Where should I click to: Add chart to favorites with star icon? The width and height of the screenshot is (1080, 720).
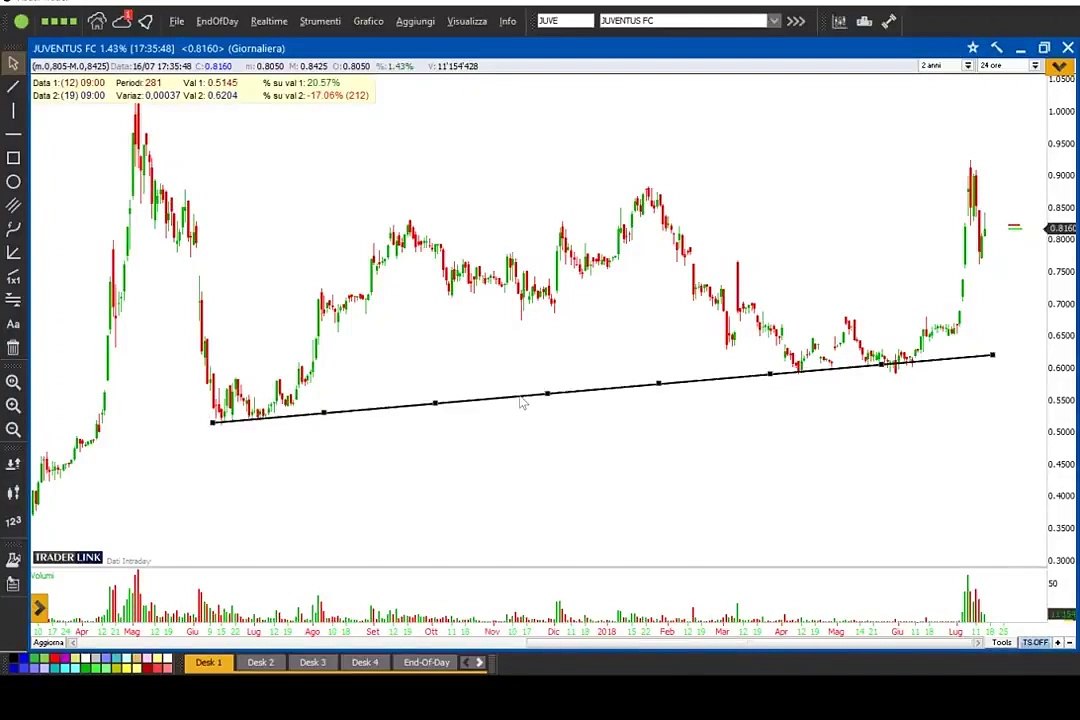pos(973,48)
